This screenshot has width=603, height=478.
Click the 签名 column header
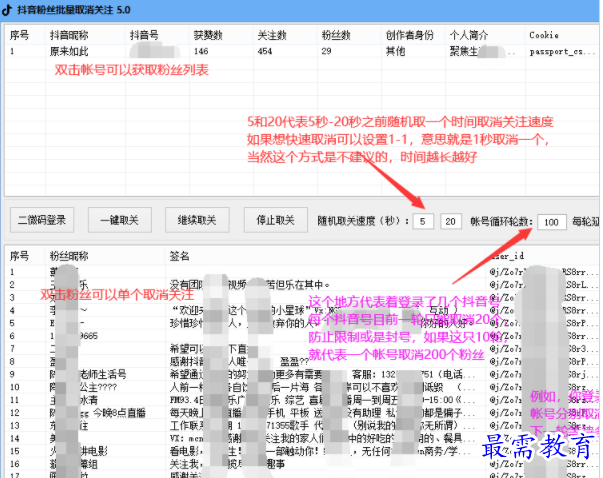tap(180, 256)
